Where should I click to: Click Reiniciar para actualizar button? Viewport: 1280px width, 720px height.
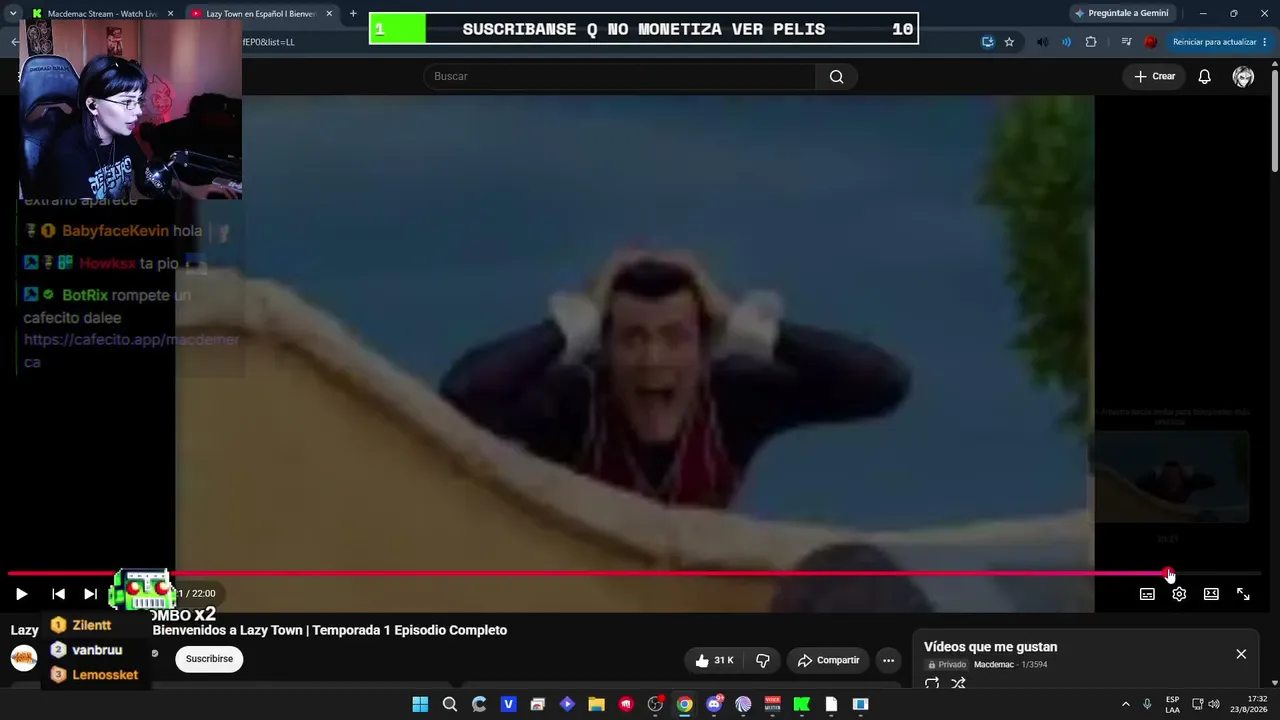click(x=1214, y=42)
